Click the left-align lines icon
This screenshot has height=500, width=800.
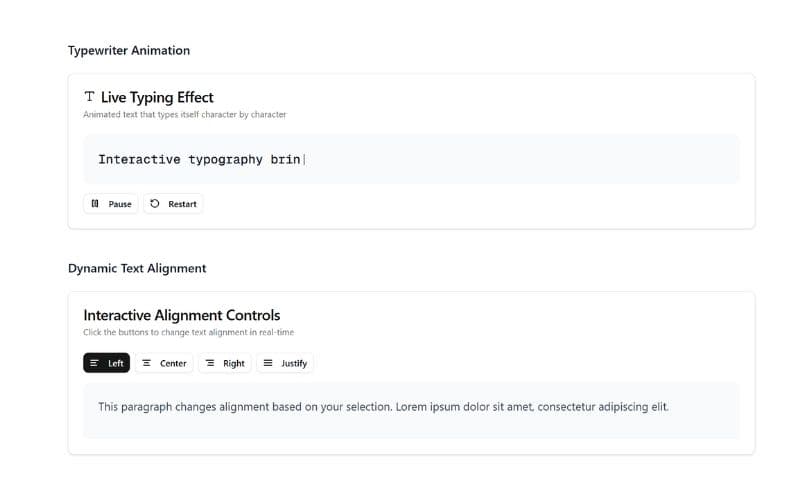(94, 363)
